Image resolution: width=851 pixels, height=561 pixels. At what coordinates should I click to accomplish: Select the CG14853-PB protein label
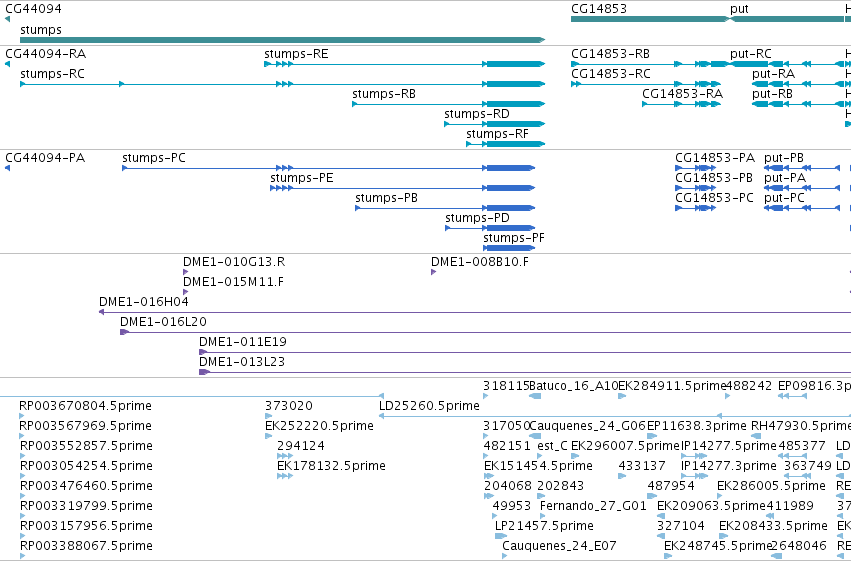[714, 178]
